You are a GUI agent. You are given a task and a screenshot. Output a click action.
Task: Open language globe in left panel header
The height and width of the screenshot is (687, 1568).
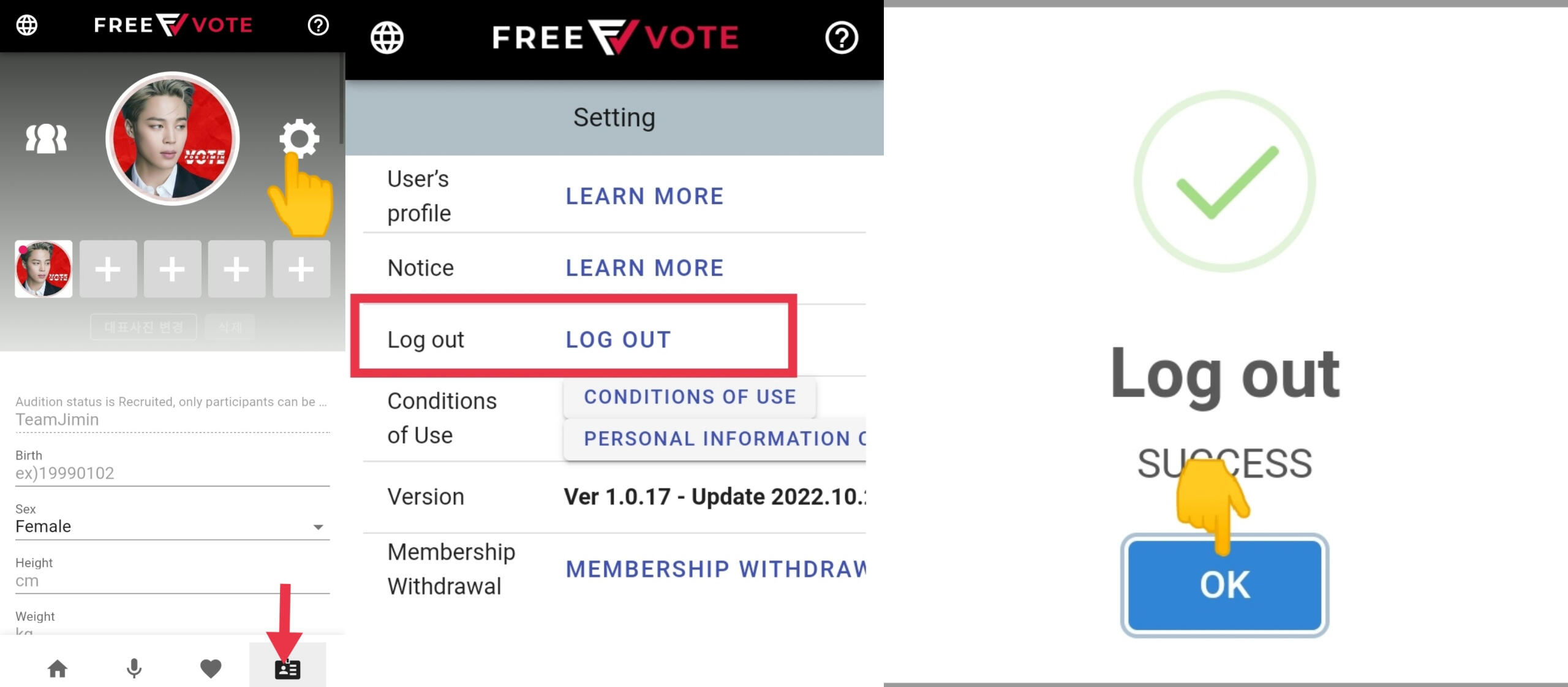27,25
